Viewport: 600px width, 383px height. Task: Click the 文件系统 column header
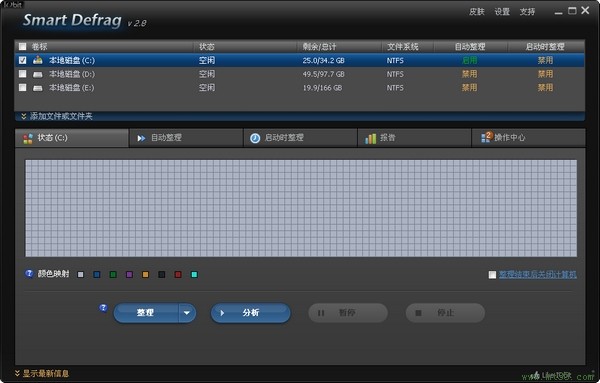coord(403,47)
